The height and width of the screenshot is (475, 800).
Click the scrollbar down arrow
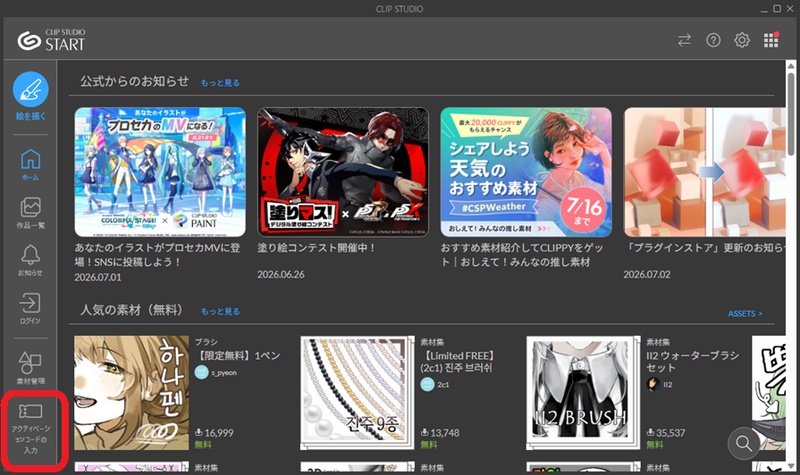tap(791, 466)
